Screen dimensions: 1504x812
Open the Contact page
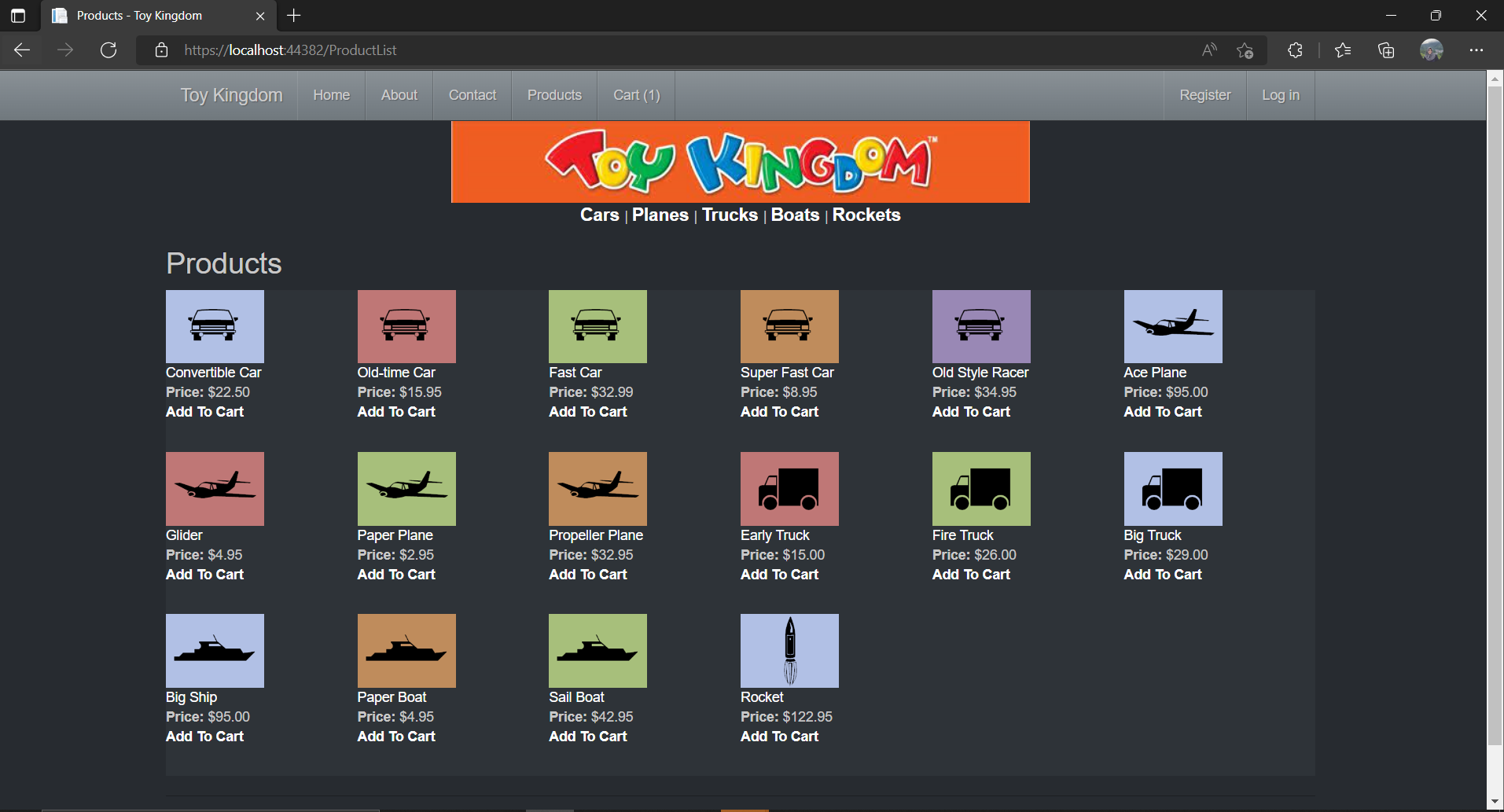coord(473,95)
